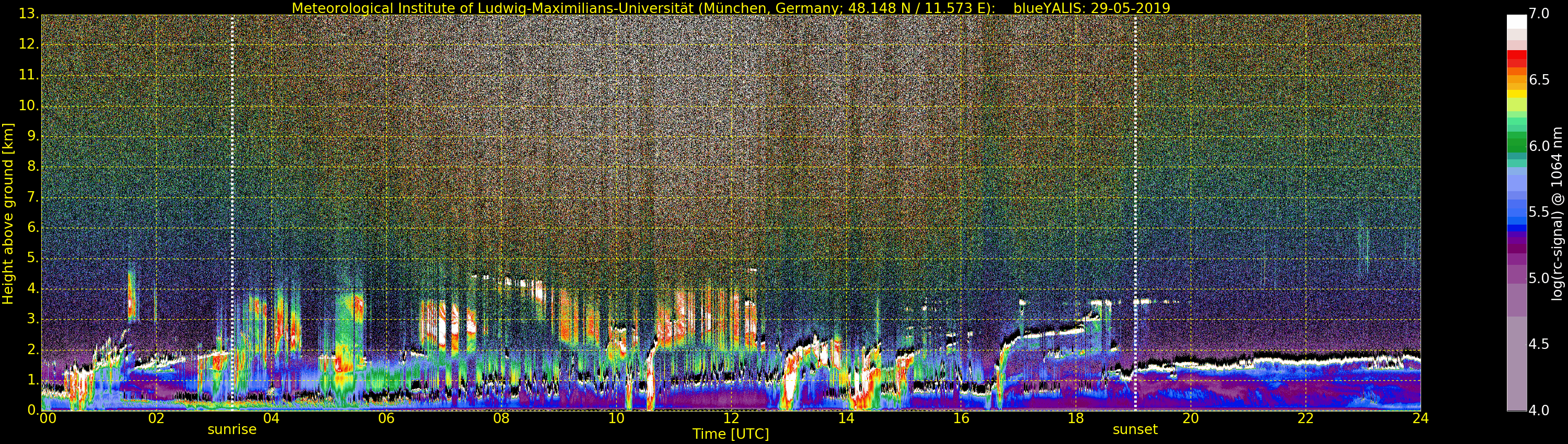Click the '24' time tick label

pyautogui.click(x=1421, y=418)
